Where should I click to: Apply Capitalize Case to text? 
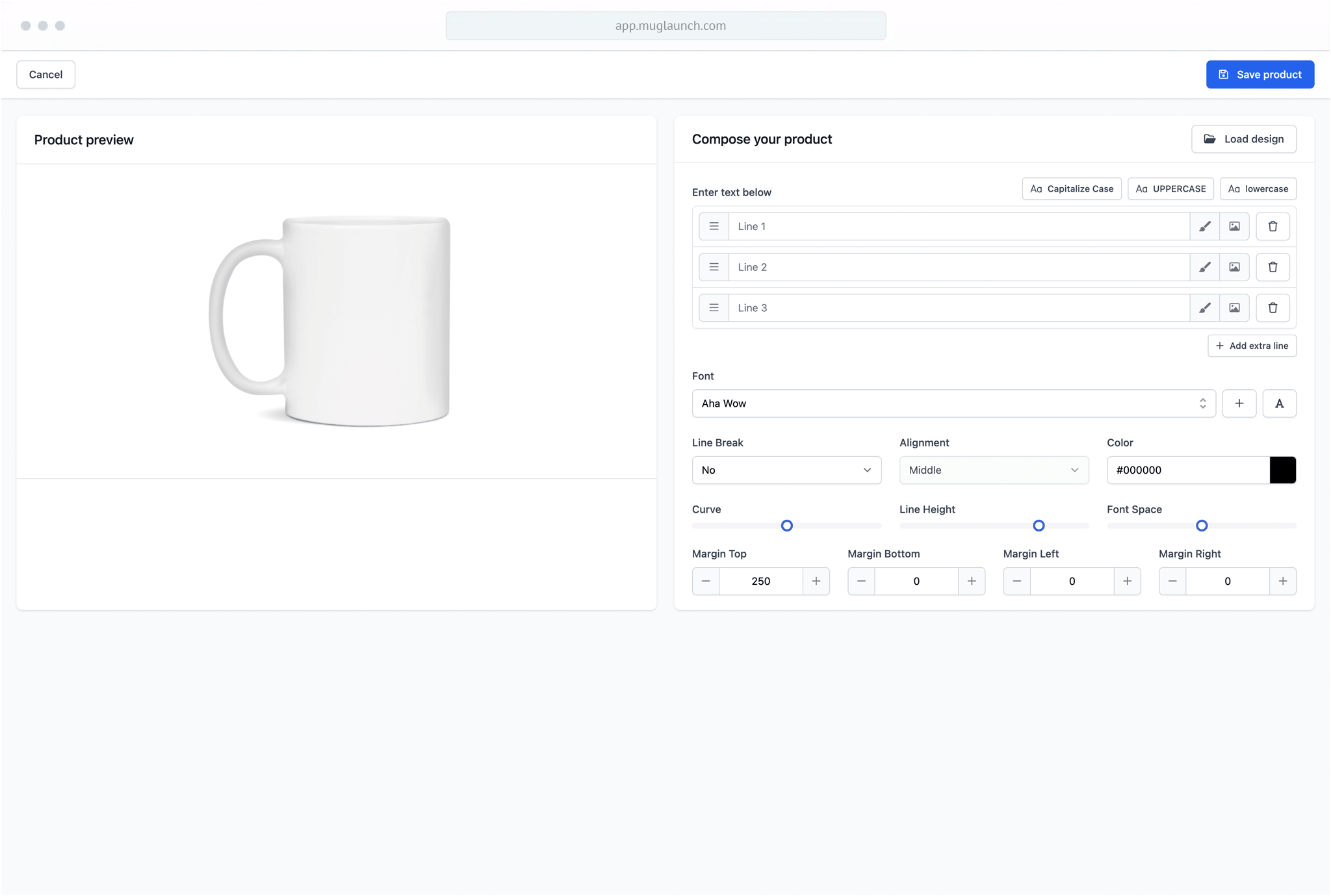(x=1072, y=189)
